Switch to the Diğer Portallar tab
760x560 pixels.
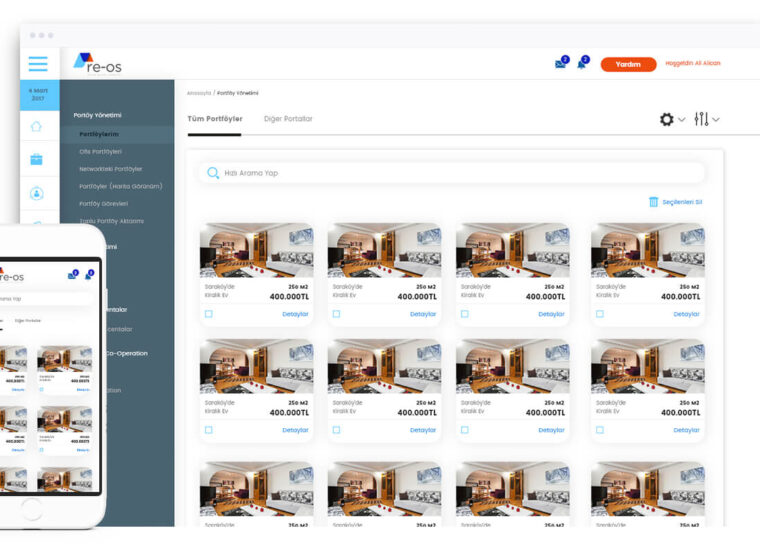[x=288, y=119]
